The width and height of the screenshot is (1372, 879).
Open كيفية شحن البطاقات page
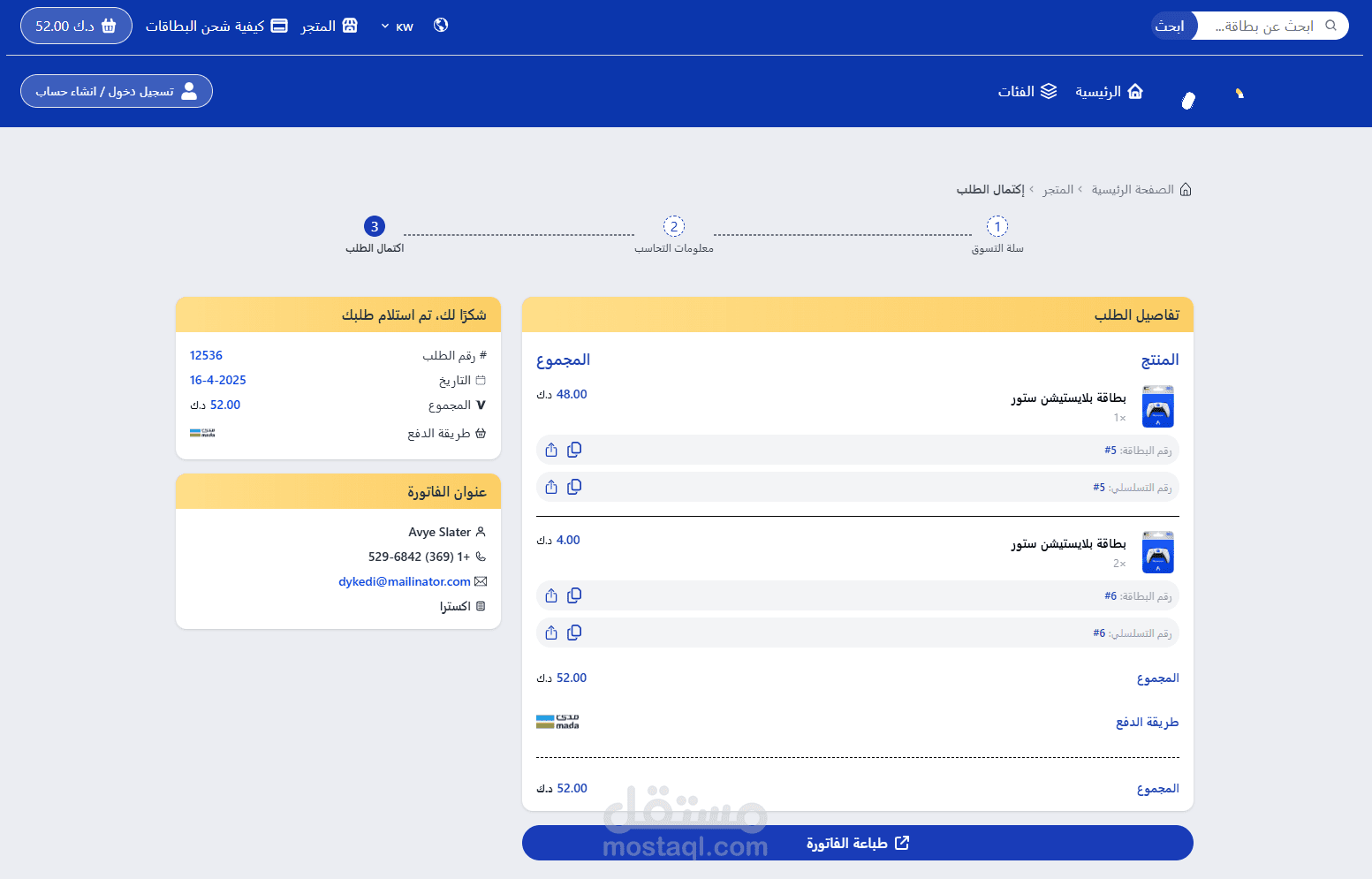(x=216, y=26)
